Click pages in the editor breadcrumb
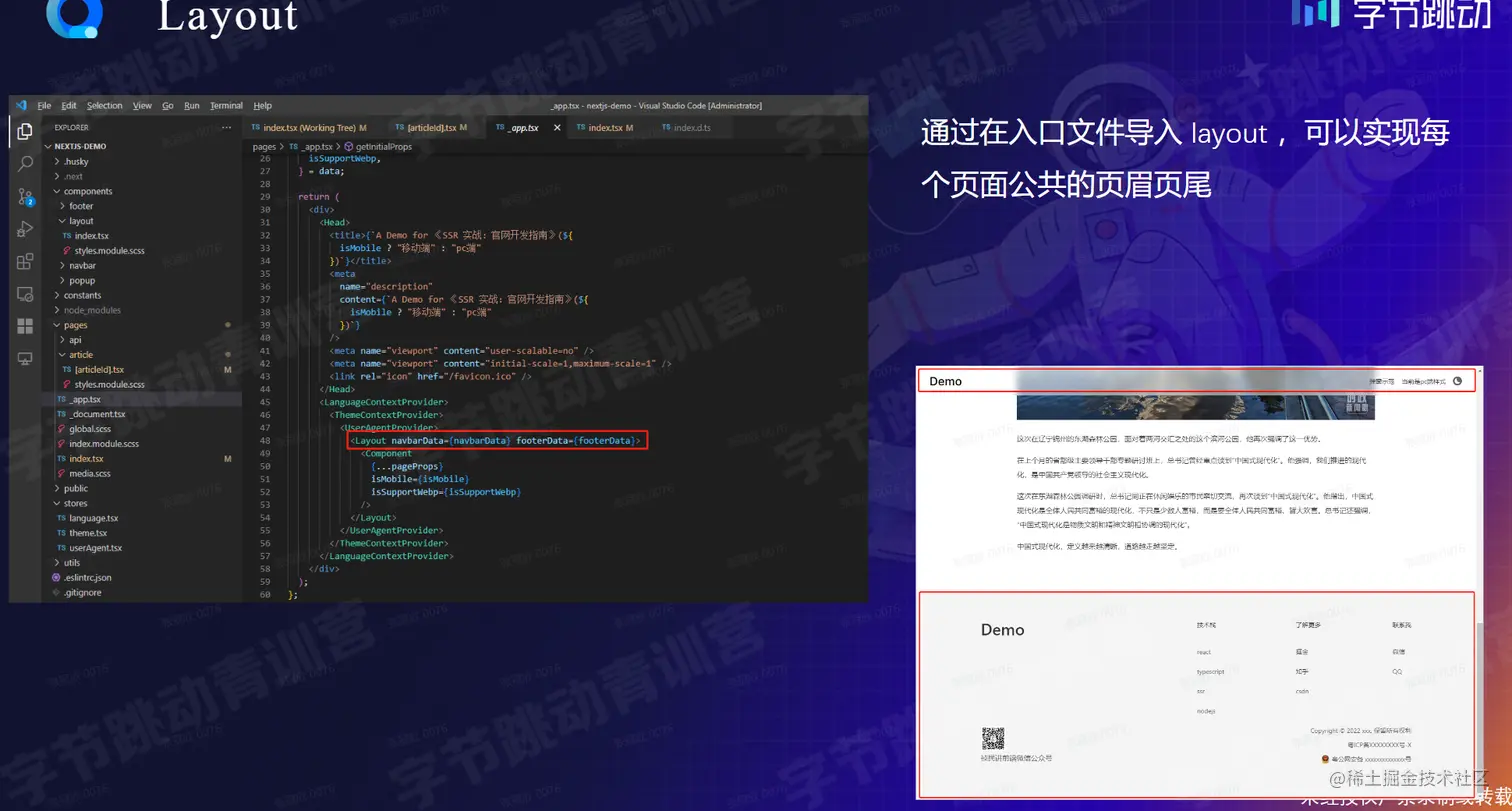The height and width of the screenshot is (811, 1512). 264,146
